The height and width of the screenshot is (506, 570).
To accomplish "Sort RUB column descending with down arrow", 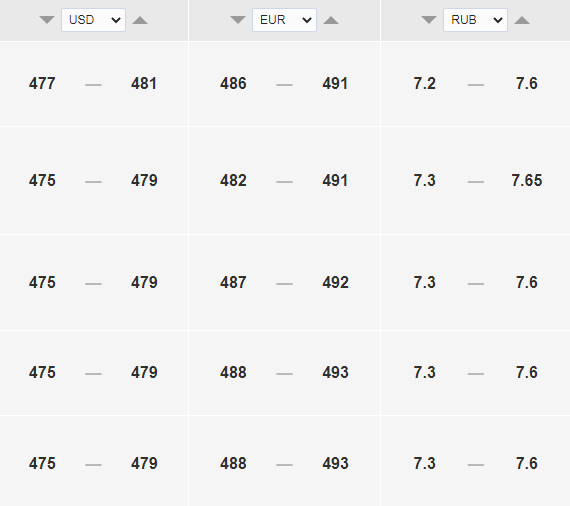I will pyautogui.click(x=429, y=20).
